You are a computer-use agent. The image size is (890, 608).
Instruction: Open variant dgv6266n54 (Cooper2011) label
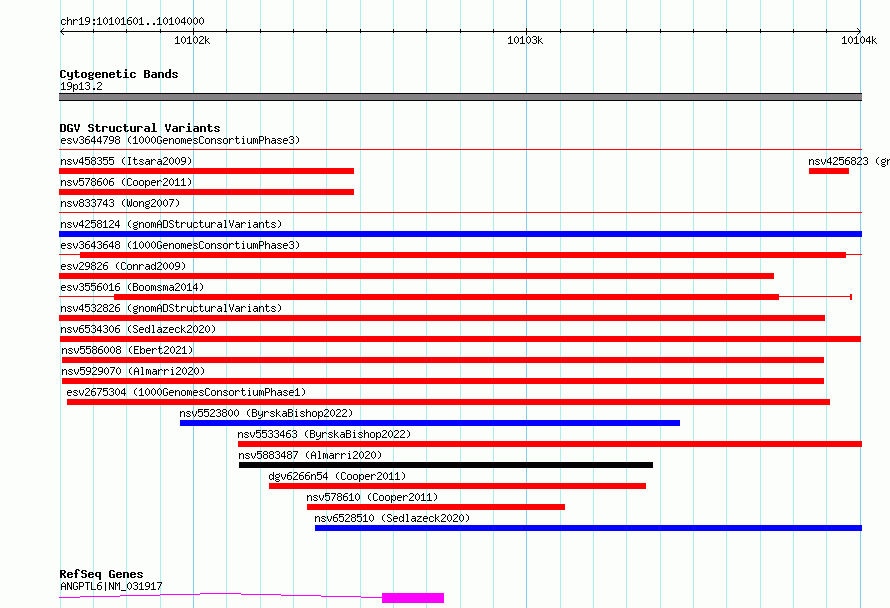[337, 476]
